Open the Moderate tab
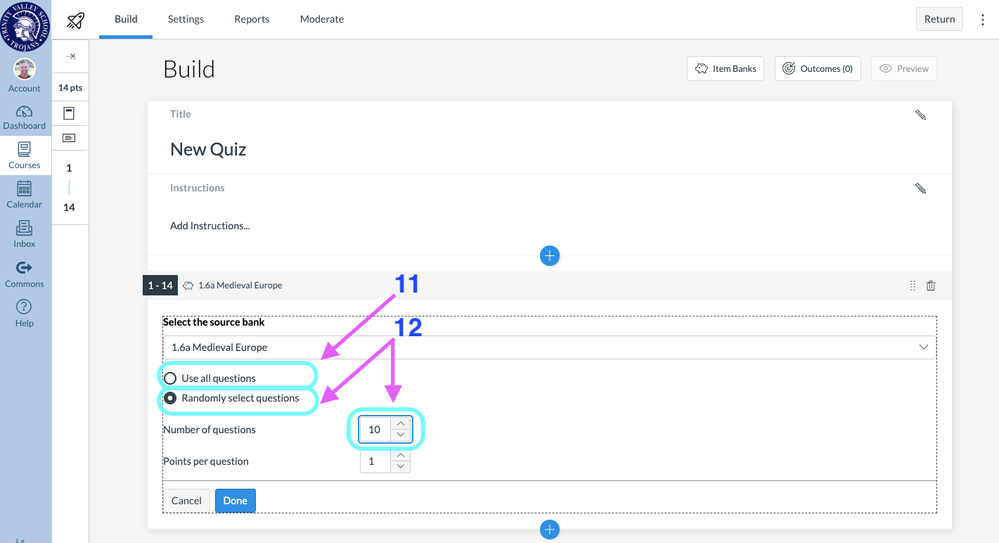Image resolution: width=999 pixels, height=543 pixels. coord(321,19)
